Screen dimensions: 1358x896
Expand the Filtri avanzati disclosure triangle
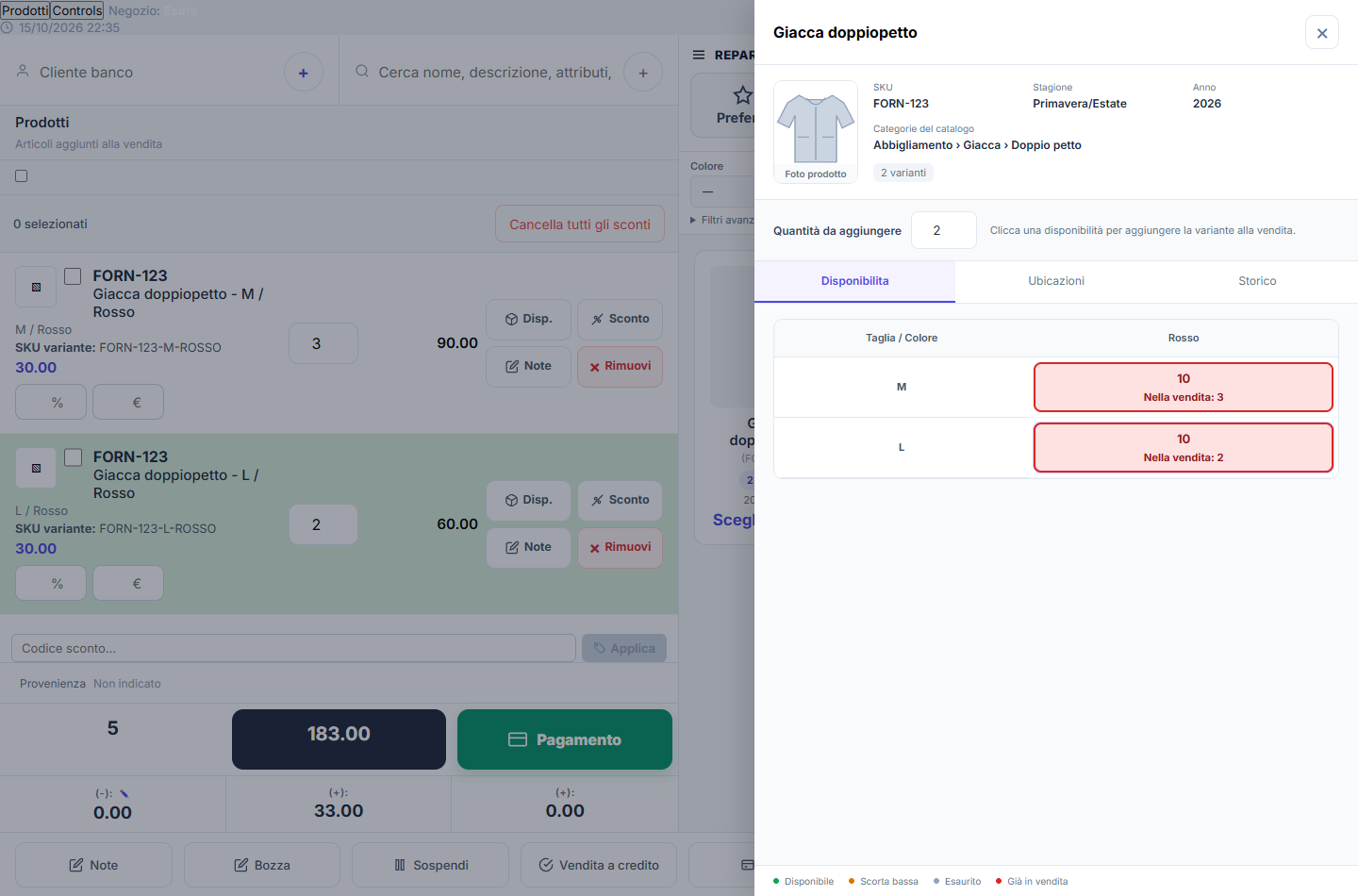(x=693, y=220)
